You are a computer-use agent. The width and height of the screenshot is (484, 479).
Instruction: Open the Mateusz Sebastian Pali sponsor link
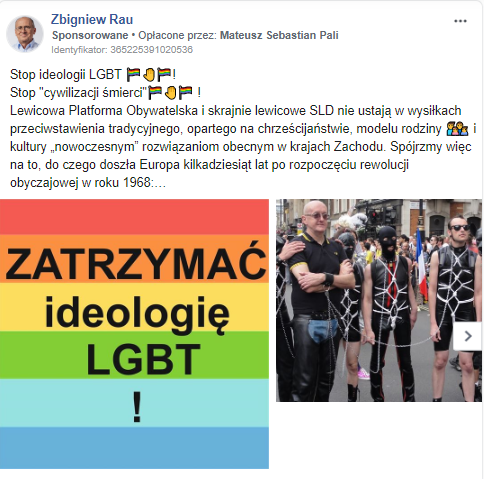point(279,35)
